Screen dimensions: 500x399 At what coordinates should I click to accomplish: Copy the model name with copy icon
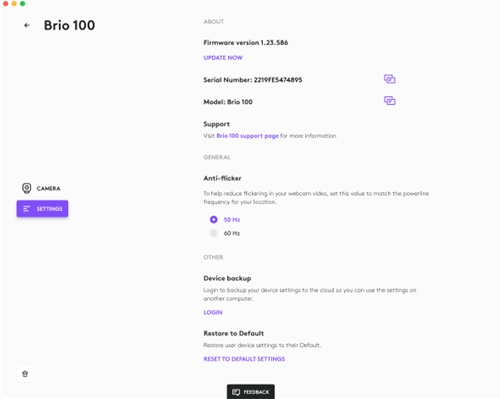(389, 101)
